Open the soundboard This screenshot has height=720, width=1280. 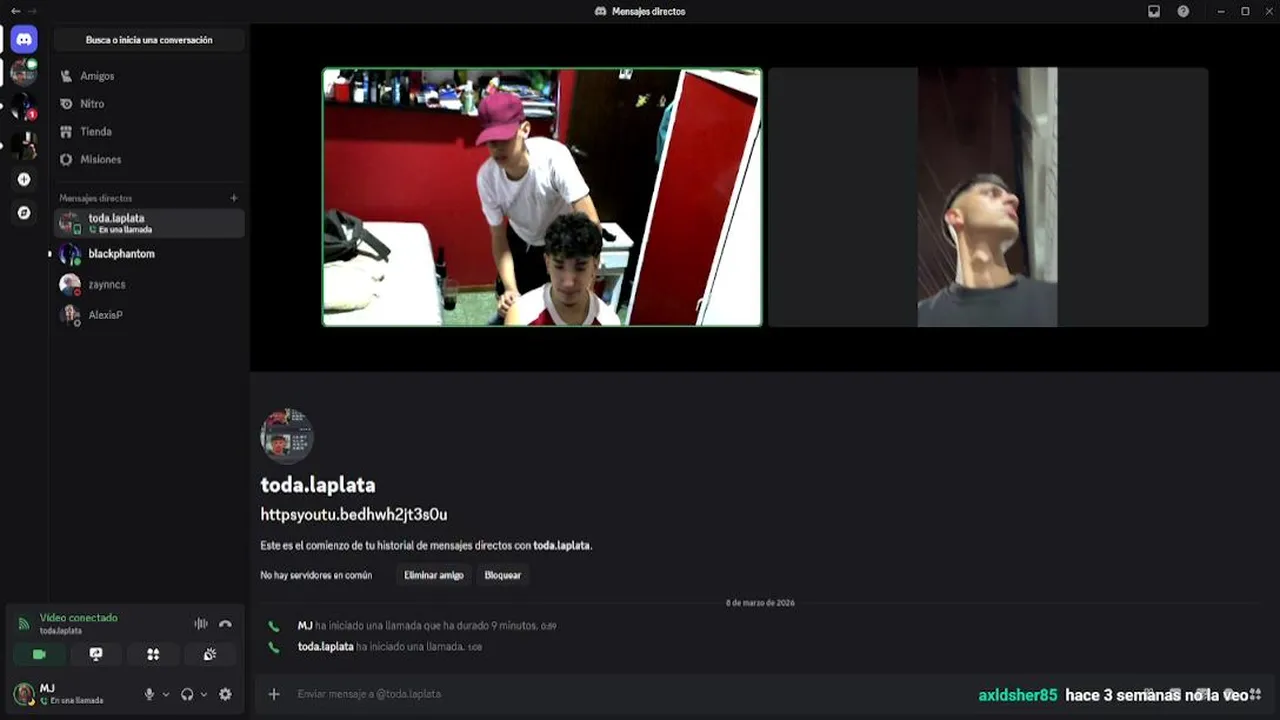[x=210, y=654]
